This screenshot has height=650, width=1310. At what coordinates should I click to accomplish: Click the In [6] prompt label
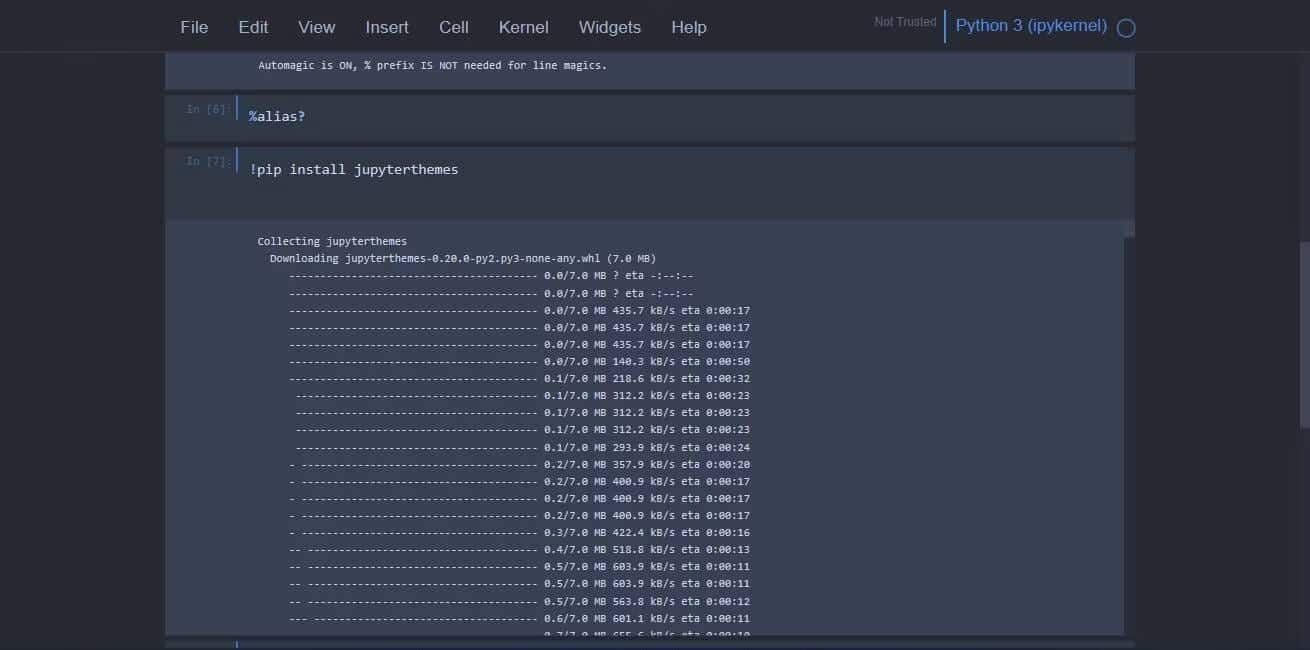pyautogui.click(x=205, y=109)
